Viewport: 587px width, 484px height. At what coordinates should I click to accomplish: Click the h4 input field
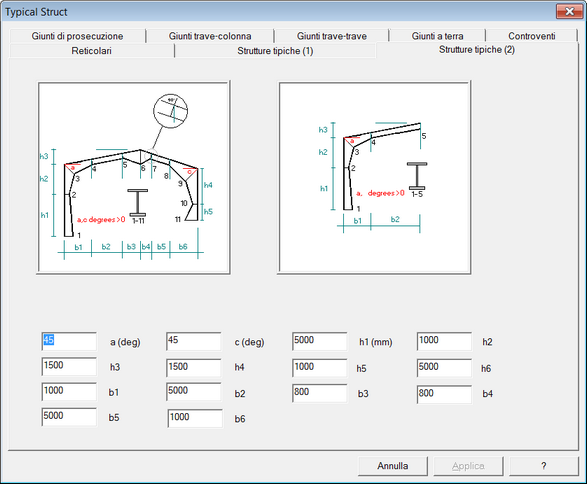pyautogui.click(x=194, y=368)
